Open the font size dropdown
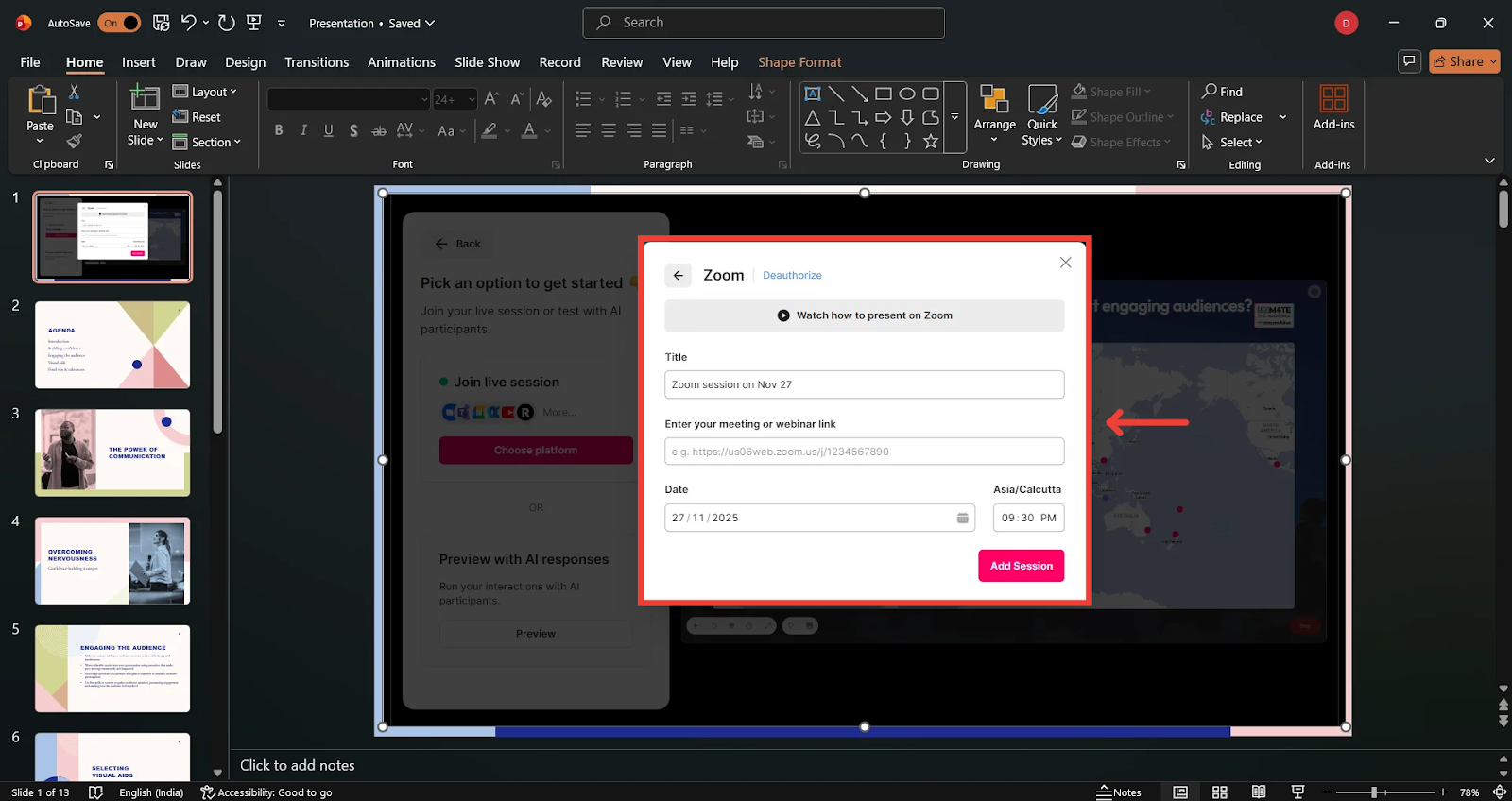Viewport: 1512px width, 801px height. tap(472, 99)
